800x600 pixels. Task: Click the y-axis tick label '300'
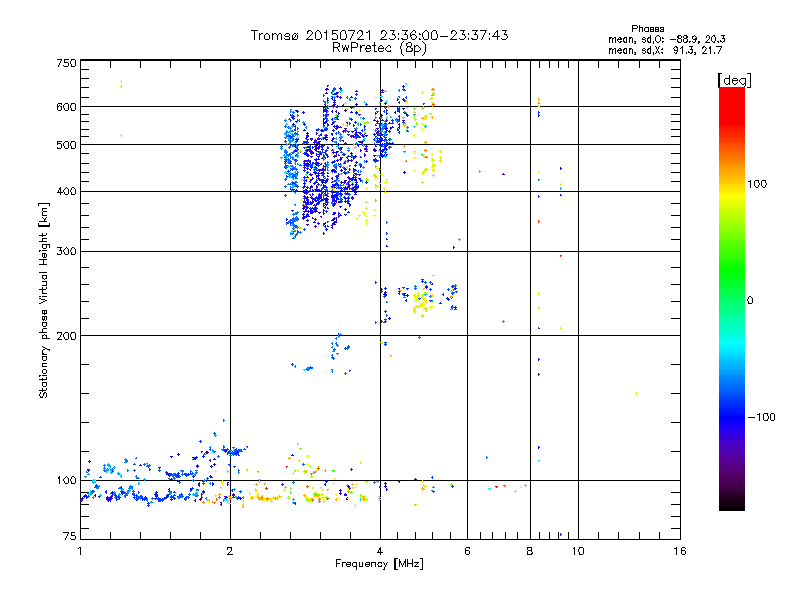[x=67, y=251]
